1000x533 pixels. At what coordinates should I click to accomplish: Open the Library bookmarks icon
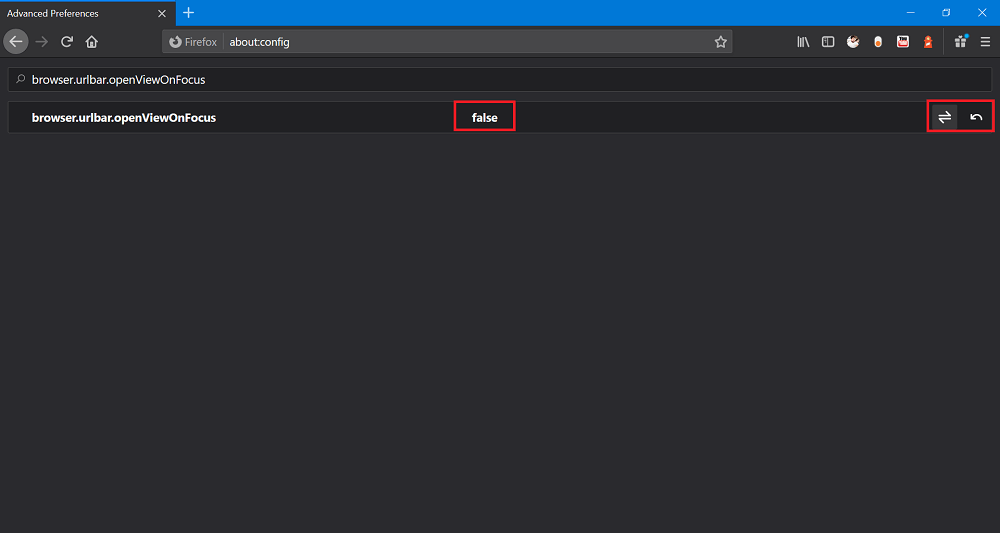pos(803,42)
